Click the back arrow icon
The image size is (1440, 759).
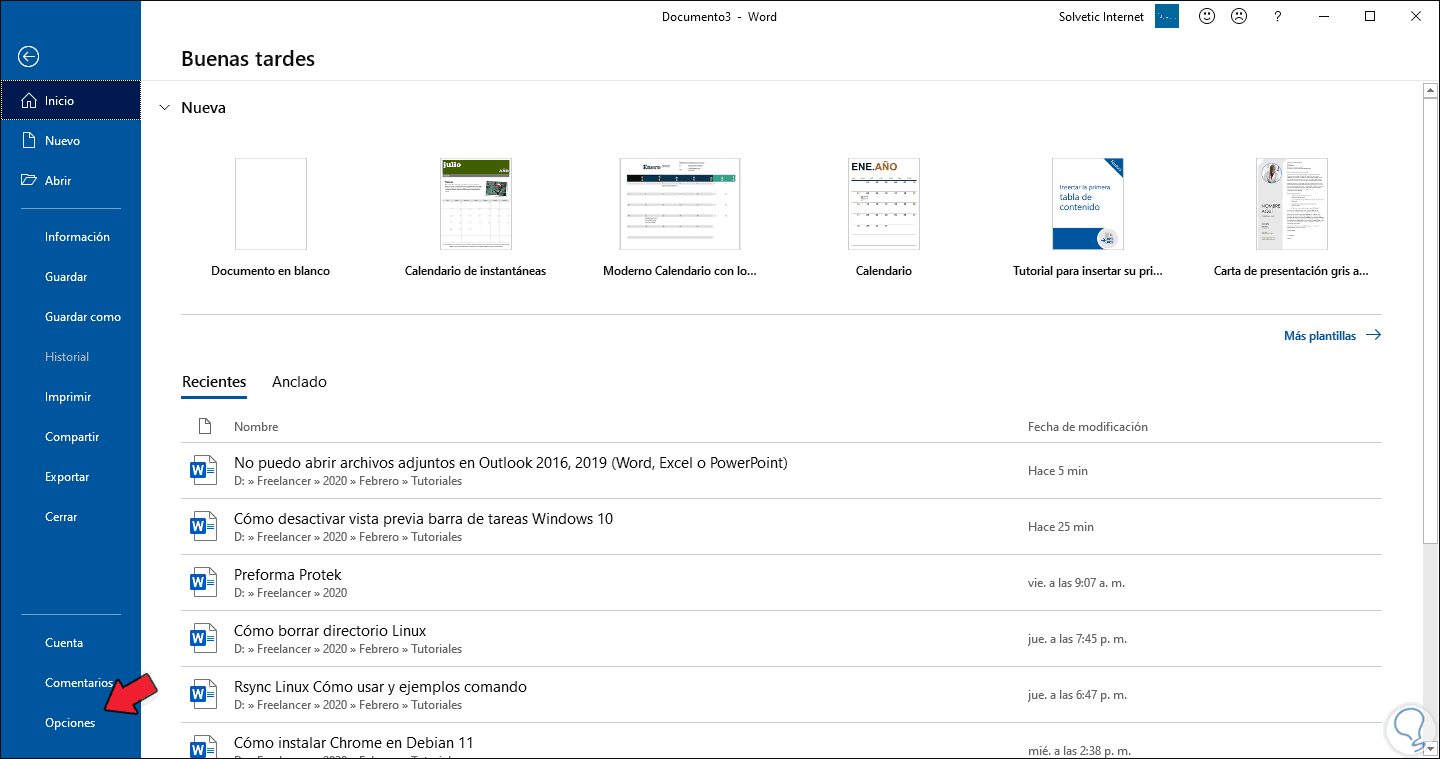point(28,57)
